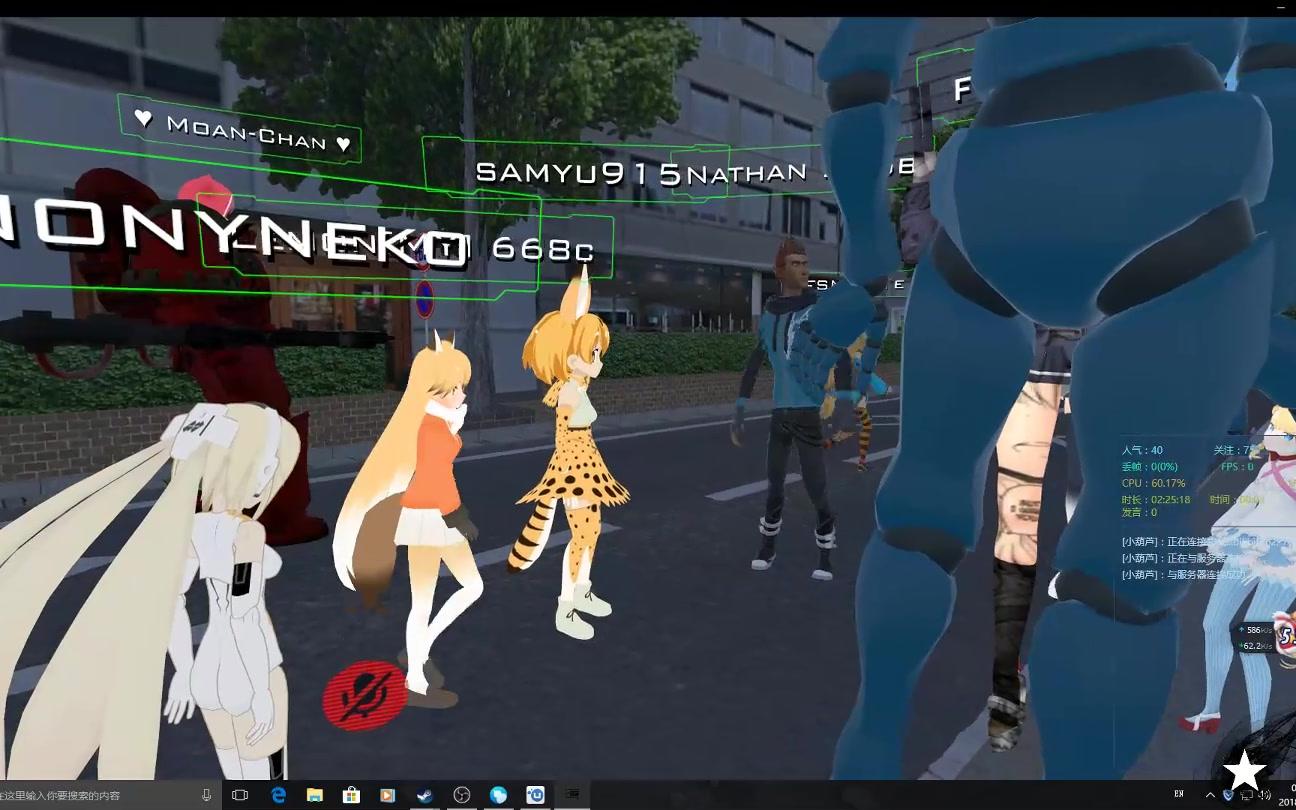Image resolution: width=1296 pixels, height=810 pixels.
Task: Select the NATHAN nameplate
Action: coord(748,174)
